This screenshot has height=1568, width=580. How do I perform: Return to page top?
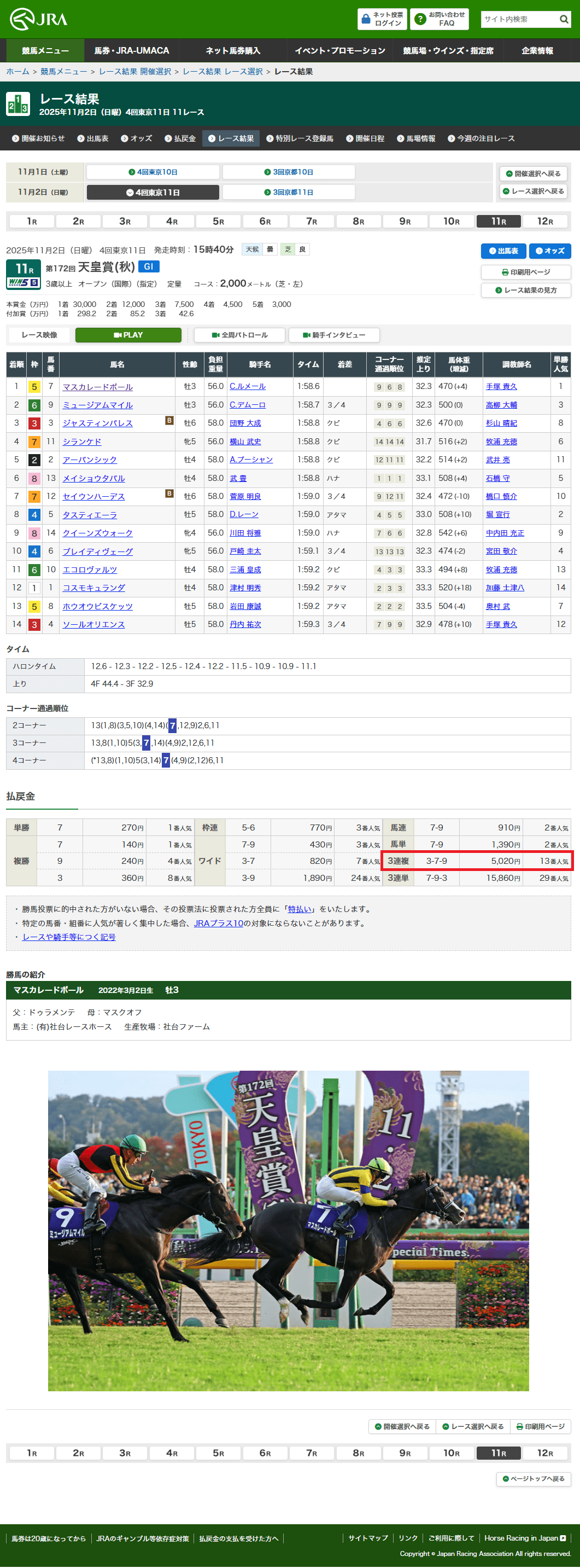[533, 1478]
